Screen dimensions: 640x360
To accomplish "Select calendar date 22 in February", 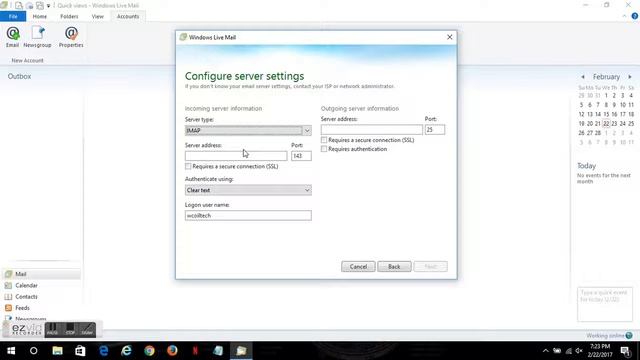I will click(606, 123).
